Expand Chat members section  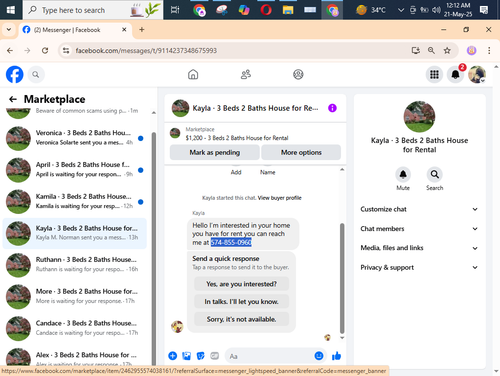pyautogui.click(x=419, y=229)
